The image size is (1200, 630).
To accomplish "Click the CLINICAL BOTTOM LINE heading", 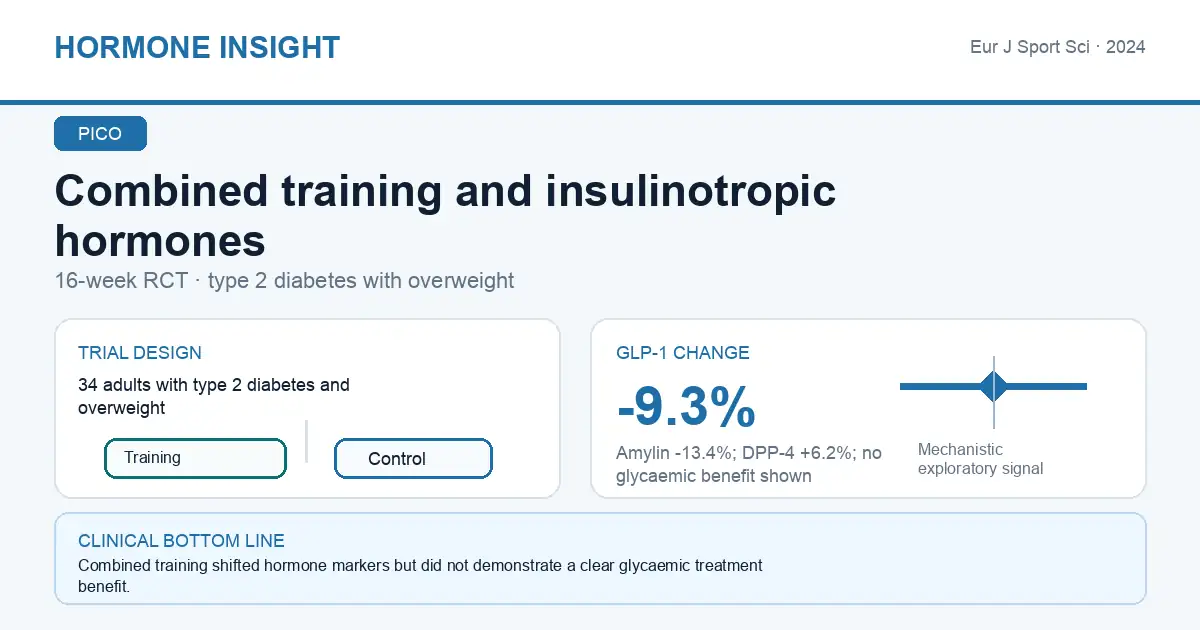I will [x=181, y=541].
